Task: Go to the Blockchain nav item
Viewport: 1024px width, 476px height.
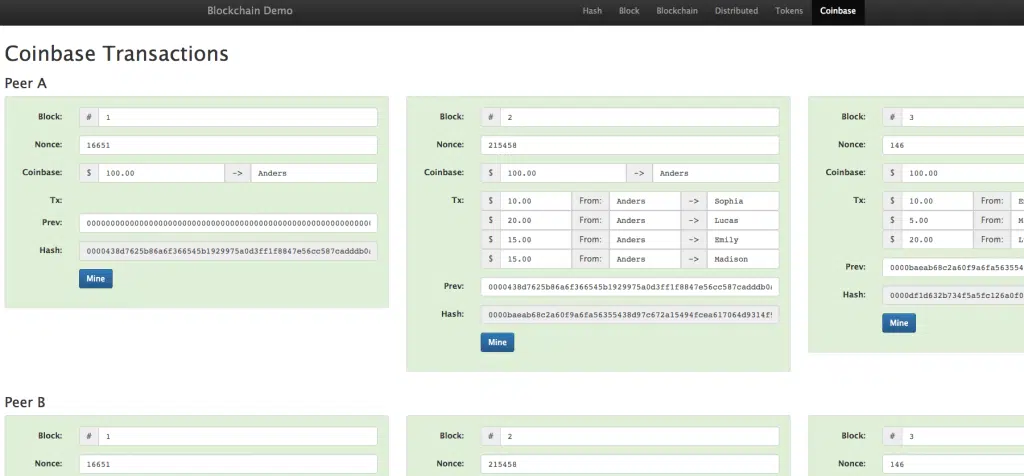Action: click(x=677, y=11)
